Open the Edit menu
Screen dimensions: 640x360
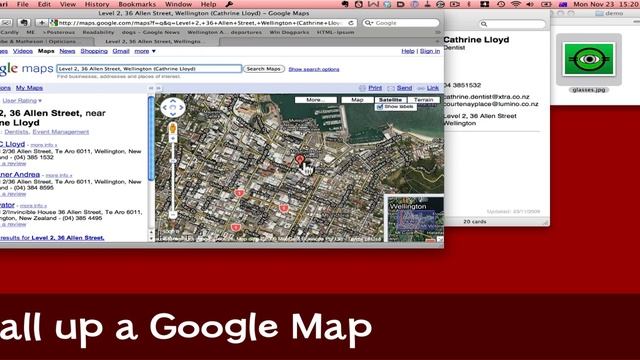(x=44, y=4)
